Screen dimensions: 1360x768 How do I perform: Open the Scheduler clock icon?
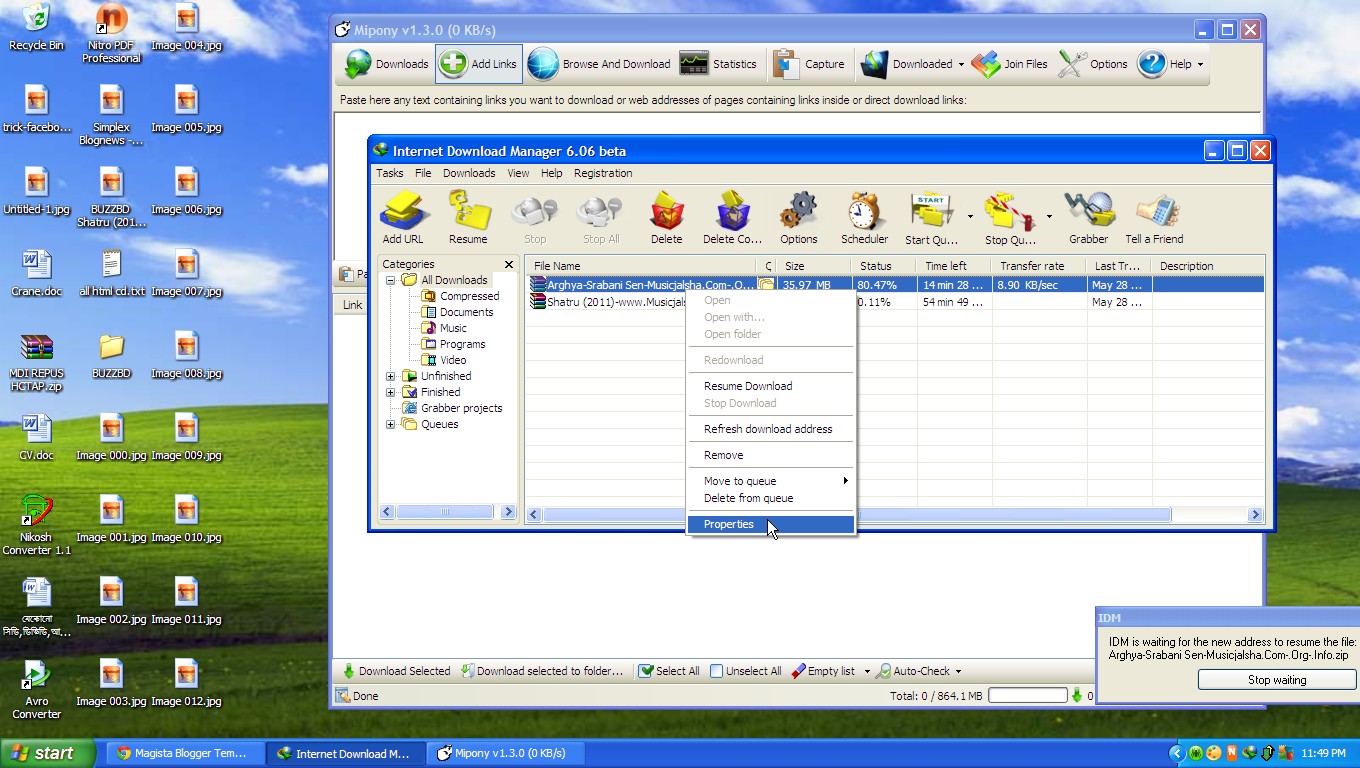[864, 217]
